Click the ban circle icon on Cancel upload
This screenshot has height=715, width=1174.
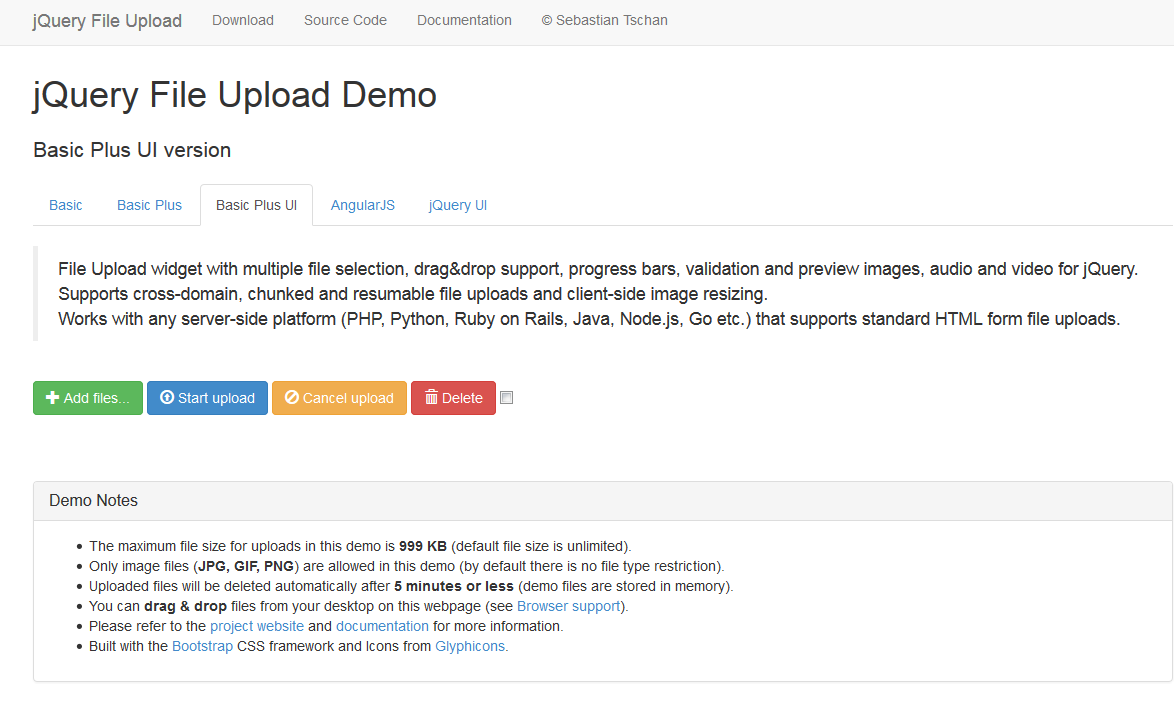292,398
